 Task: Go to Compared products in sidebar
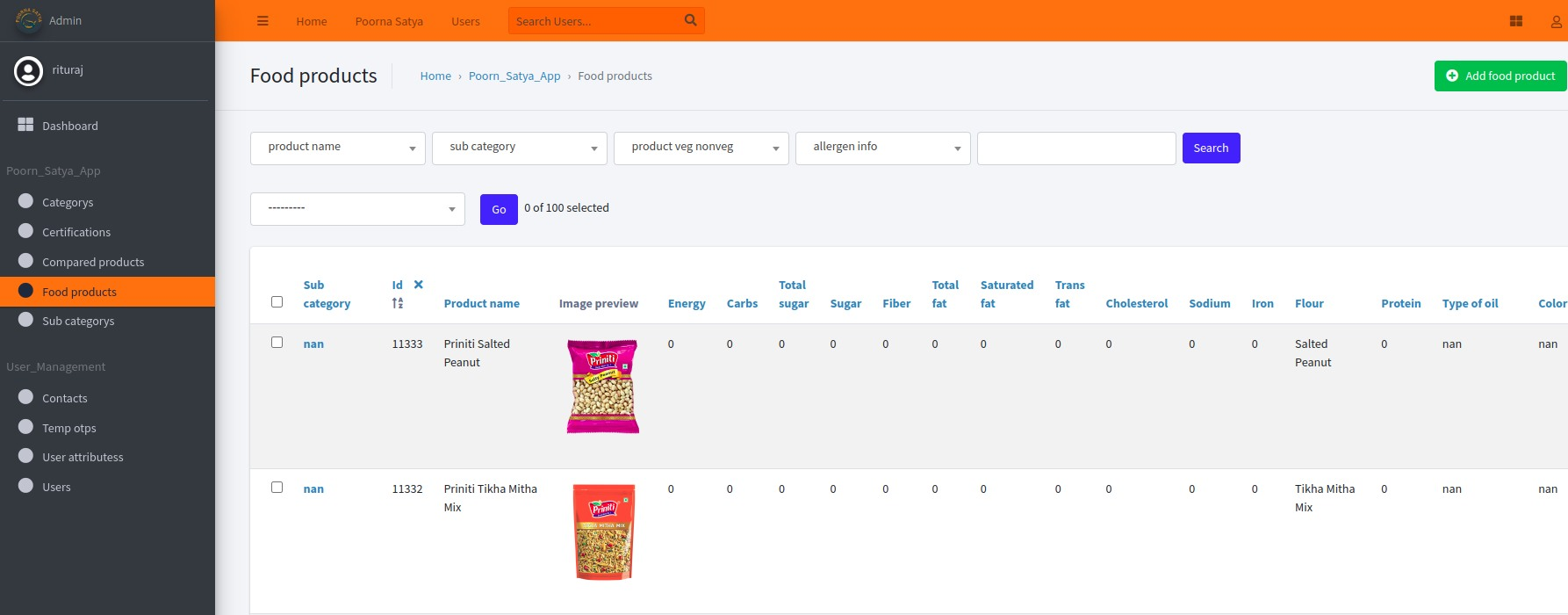click(x=93, y=262)
